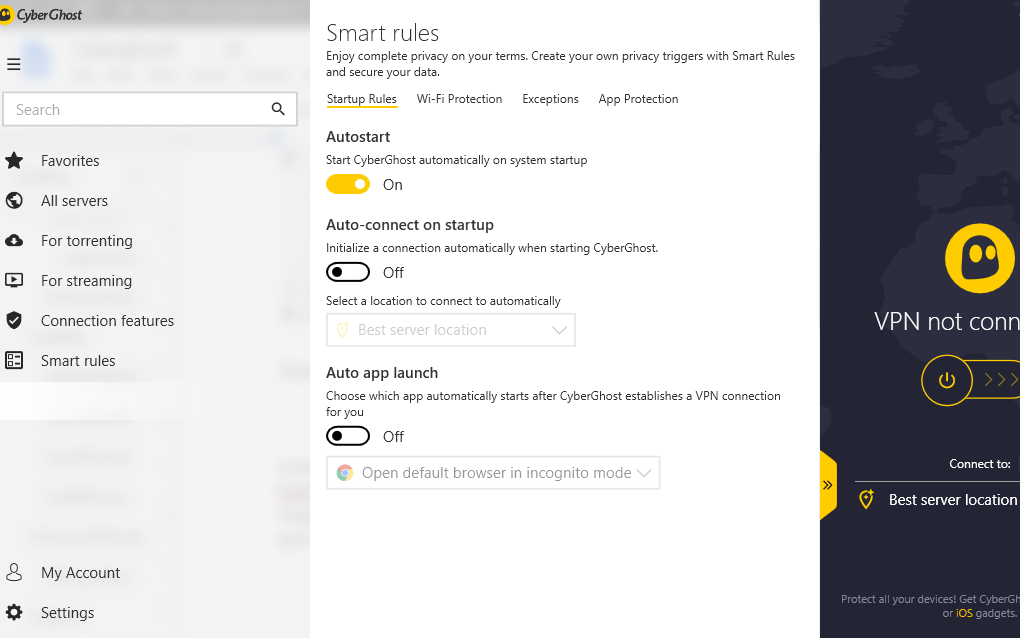Viewport: 1020px width, 638px height.
Task: Click the For torrenting cloud icon
Action: [x=14, y=241]
